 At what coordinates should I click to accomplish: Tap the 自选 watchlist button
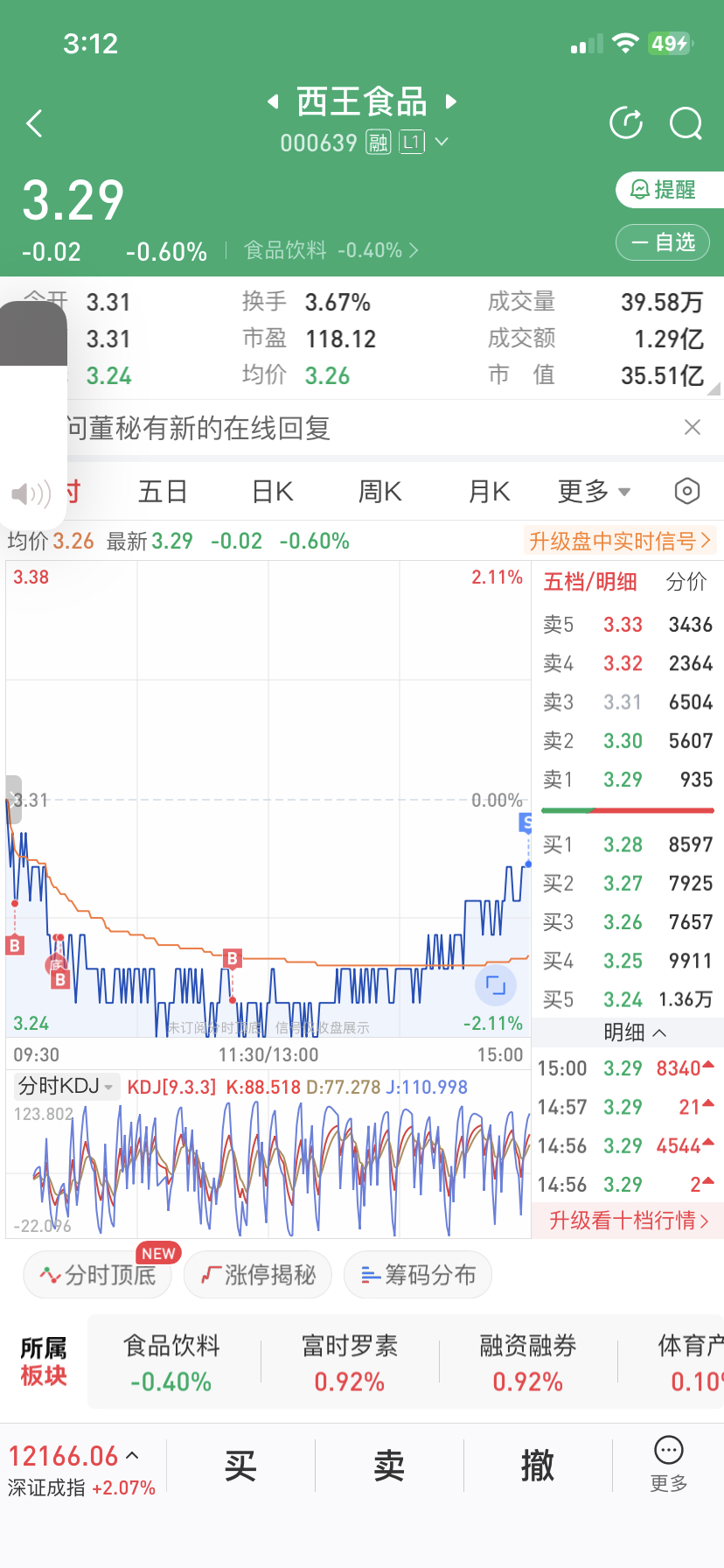point(663,242)
